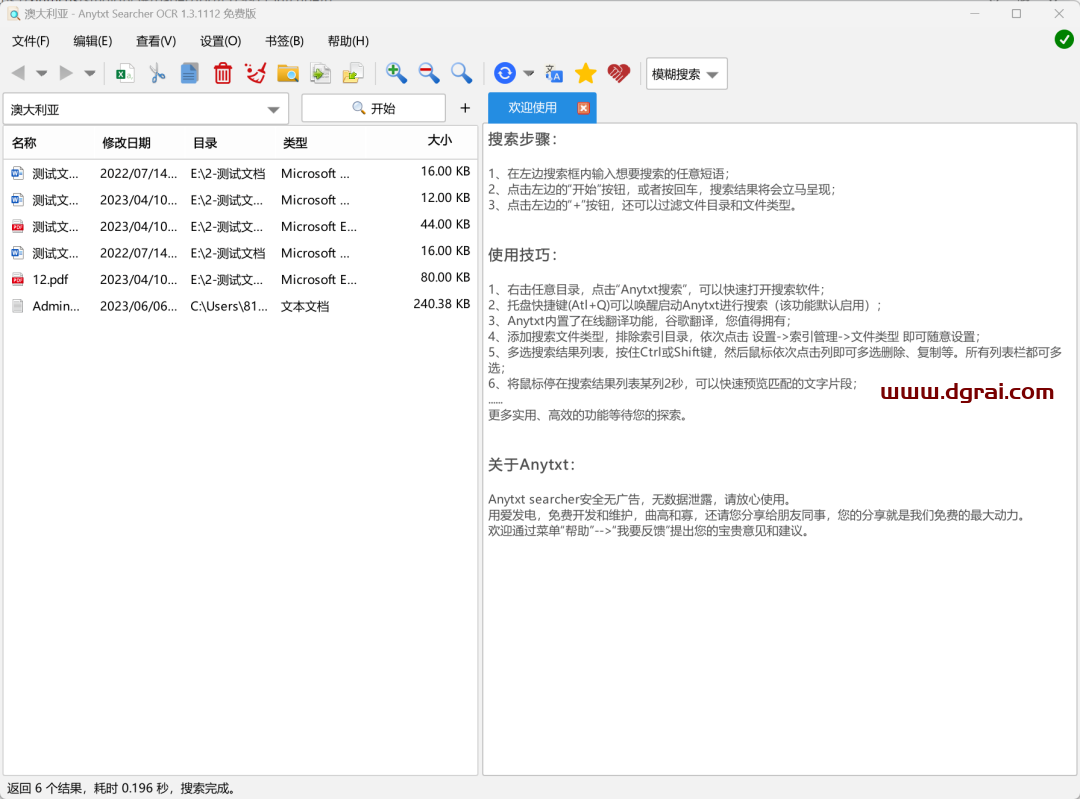Open the folder search icon
Screen dimensions: 1080x799
(x=288, y=73)
